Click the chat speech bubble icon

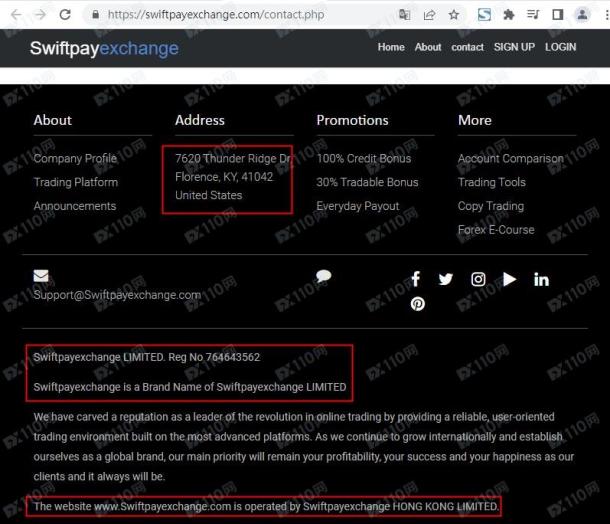[323, 276]
